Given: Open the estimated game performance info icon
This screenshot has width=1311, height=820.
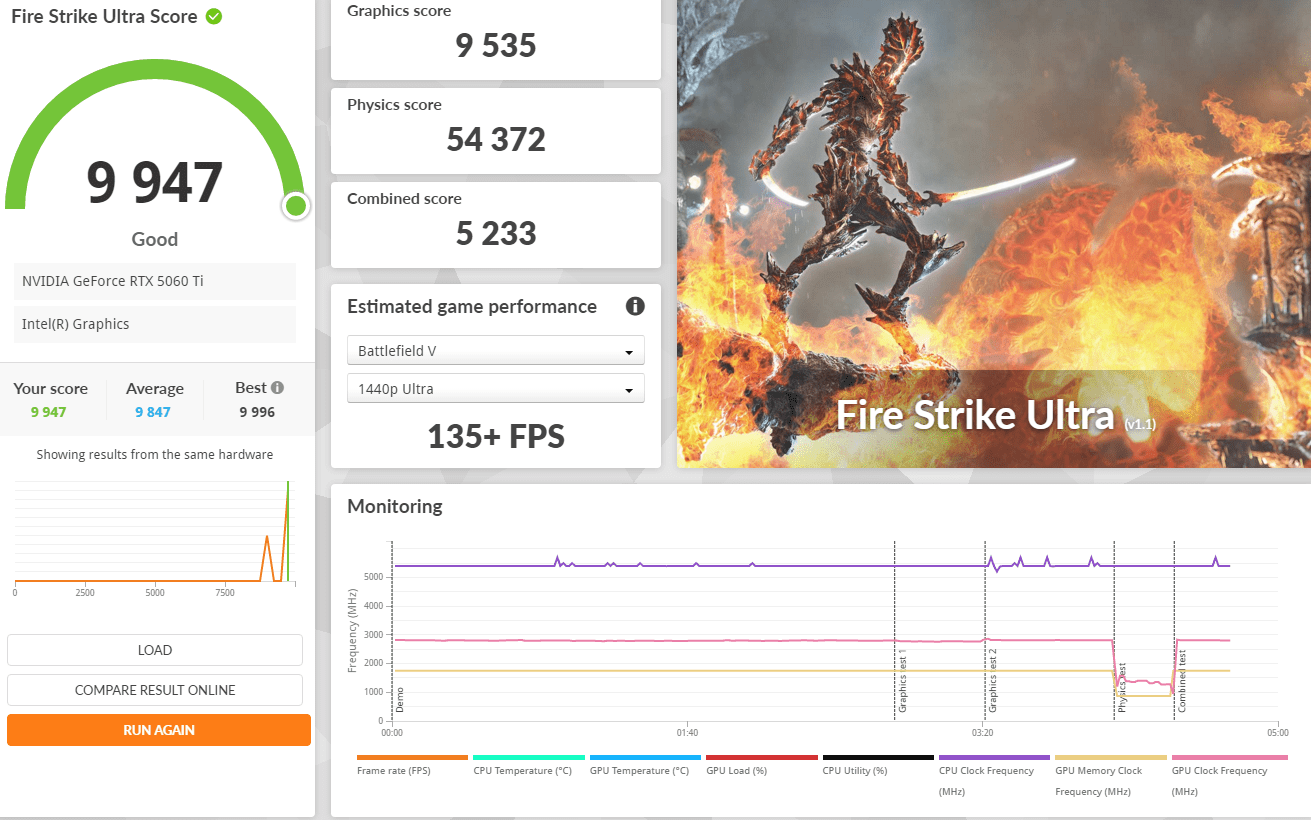Looking at the screenshot, I should click(x=635, y=307).
